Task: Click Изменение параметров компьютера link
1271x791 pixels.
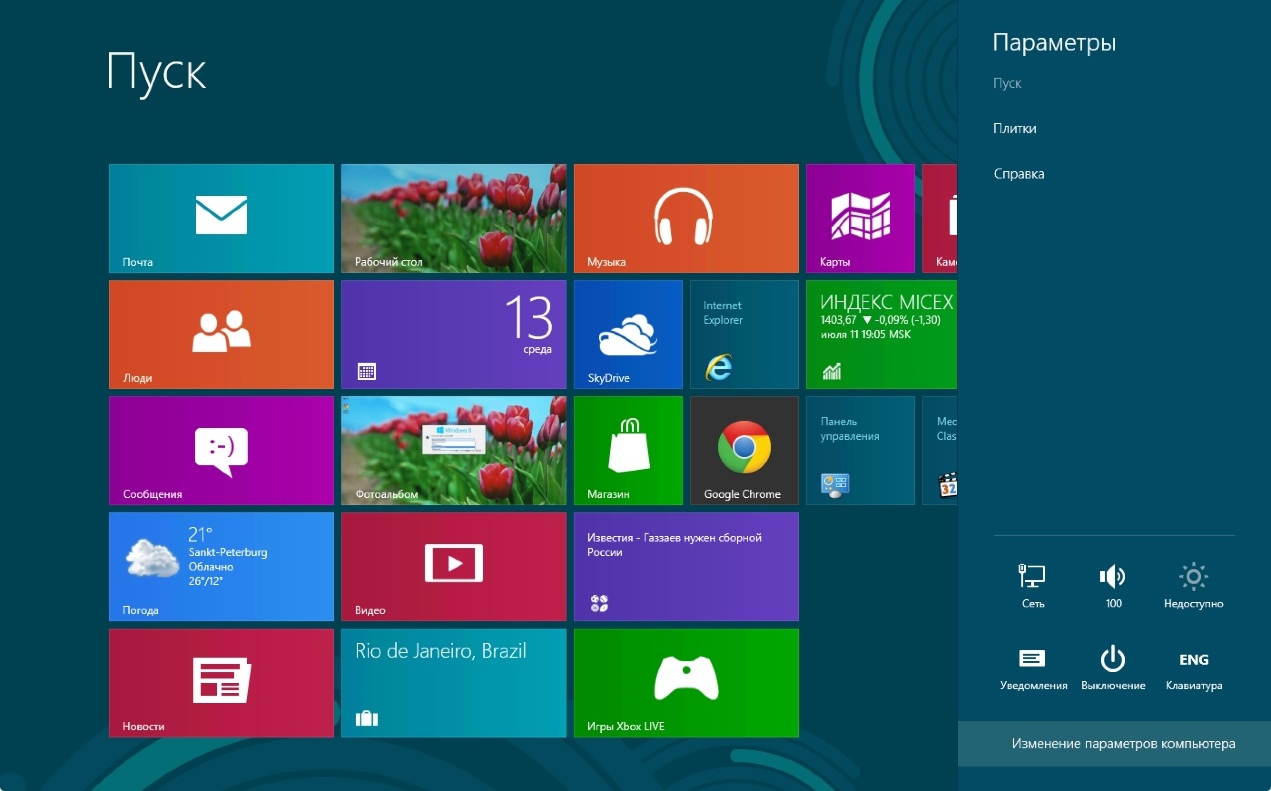Action: 1123,744
